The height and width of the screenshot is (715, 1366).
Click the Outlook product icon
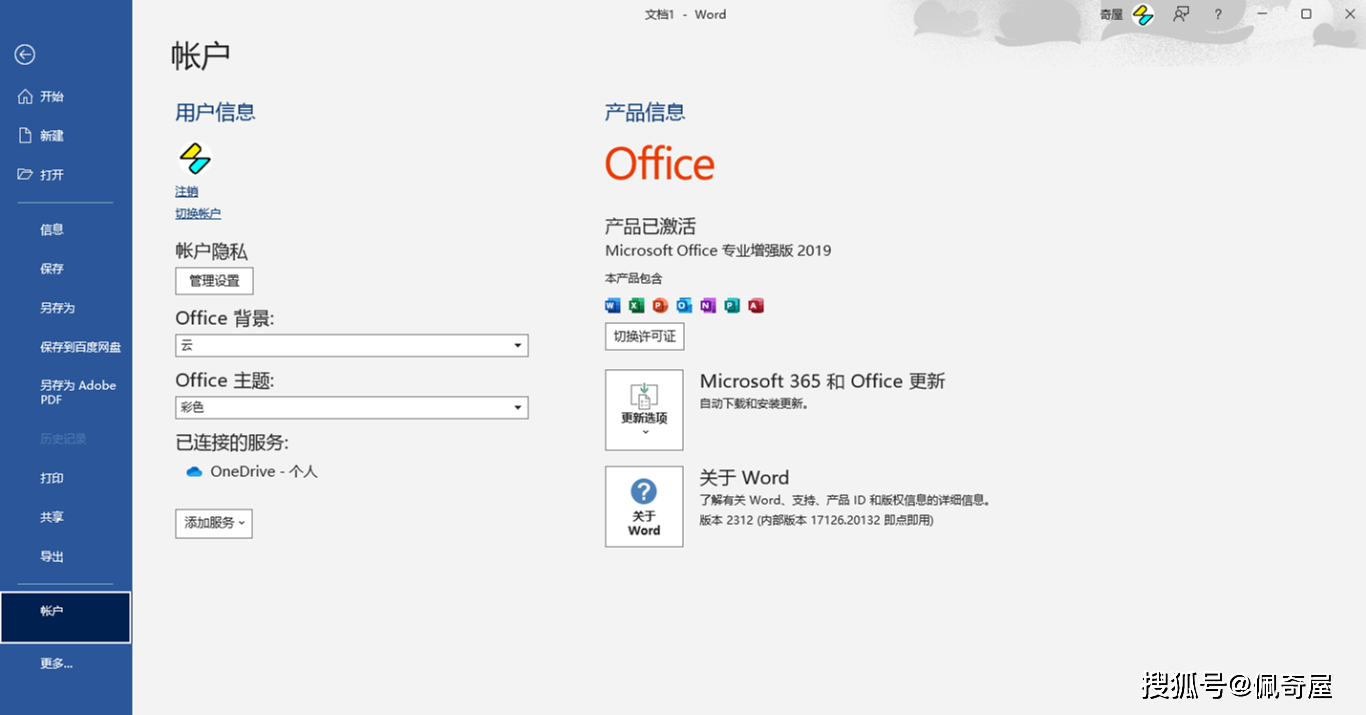683,305
